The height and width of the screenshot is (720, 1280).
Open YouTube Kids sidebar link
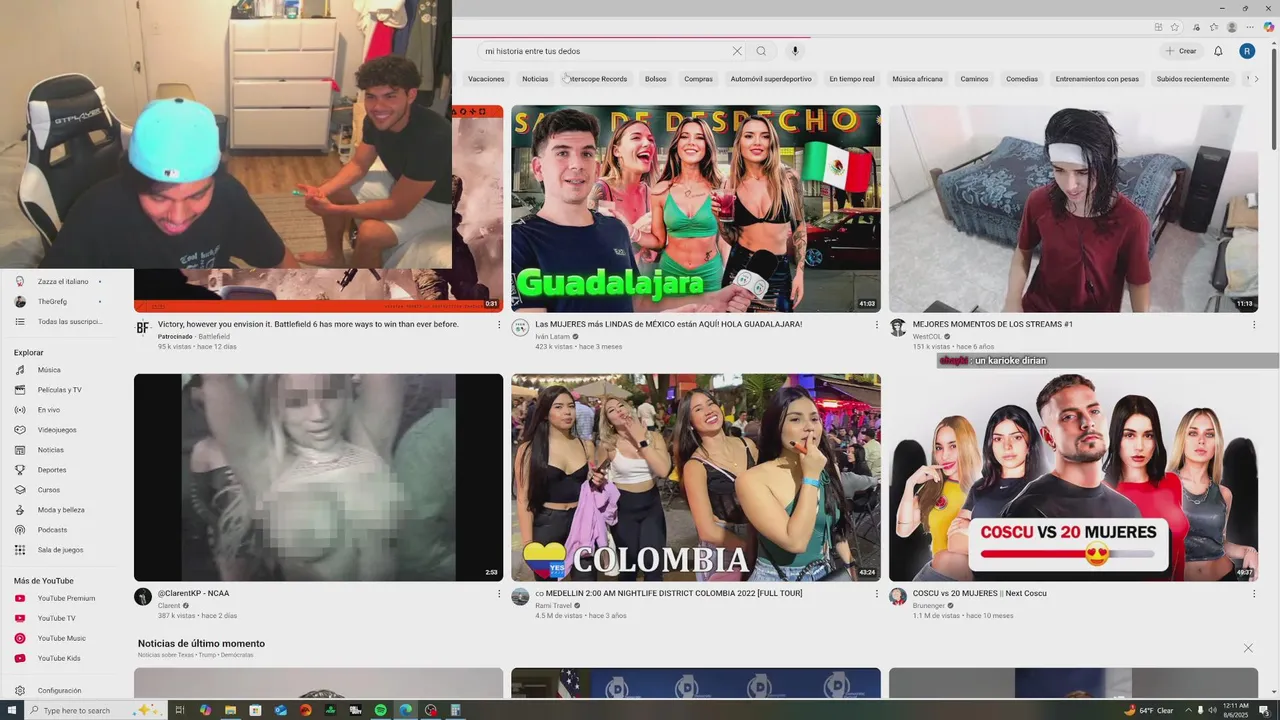60,658
